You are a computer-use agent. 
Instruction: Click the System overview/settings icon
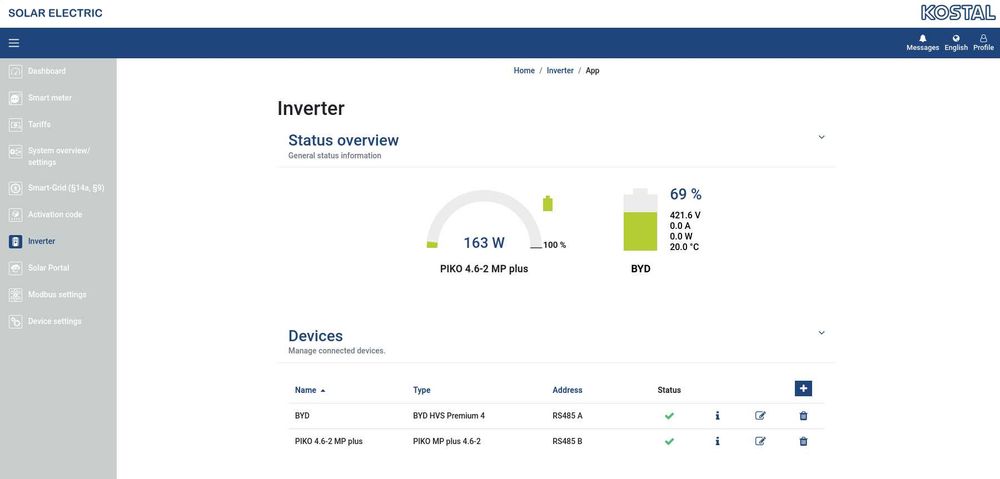[x=15, y=152]
